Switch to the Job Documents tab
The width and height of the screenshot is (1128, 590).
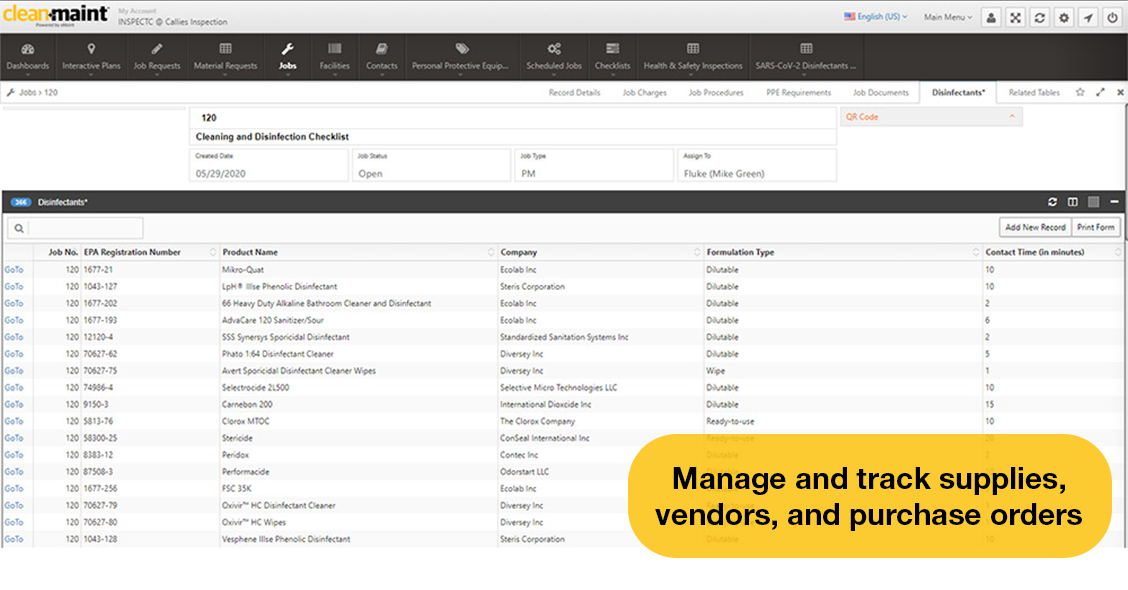click(881, 92)
